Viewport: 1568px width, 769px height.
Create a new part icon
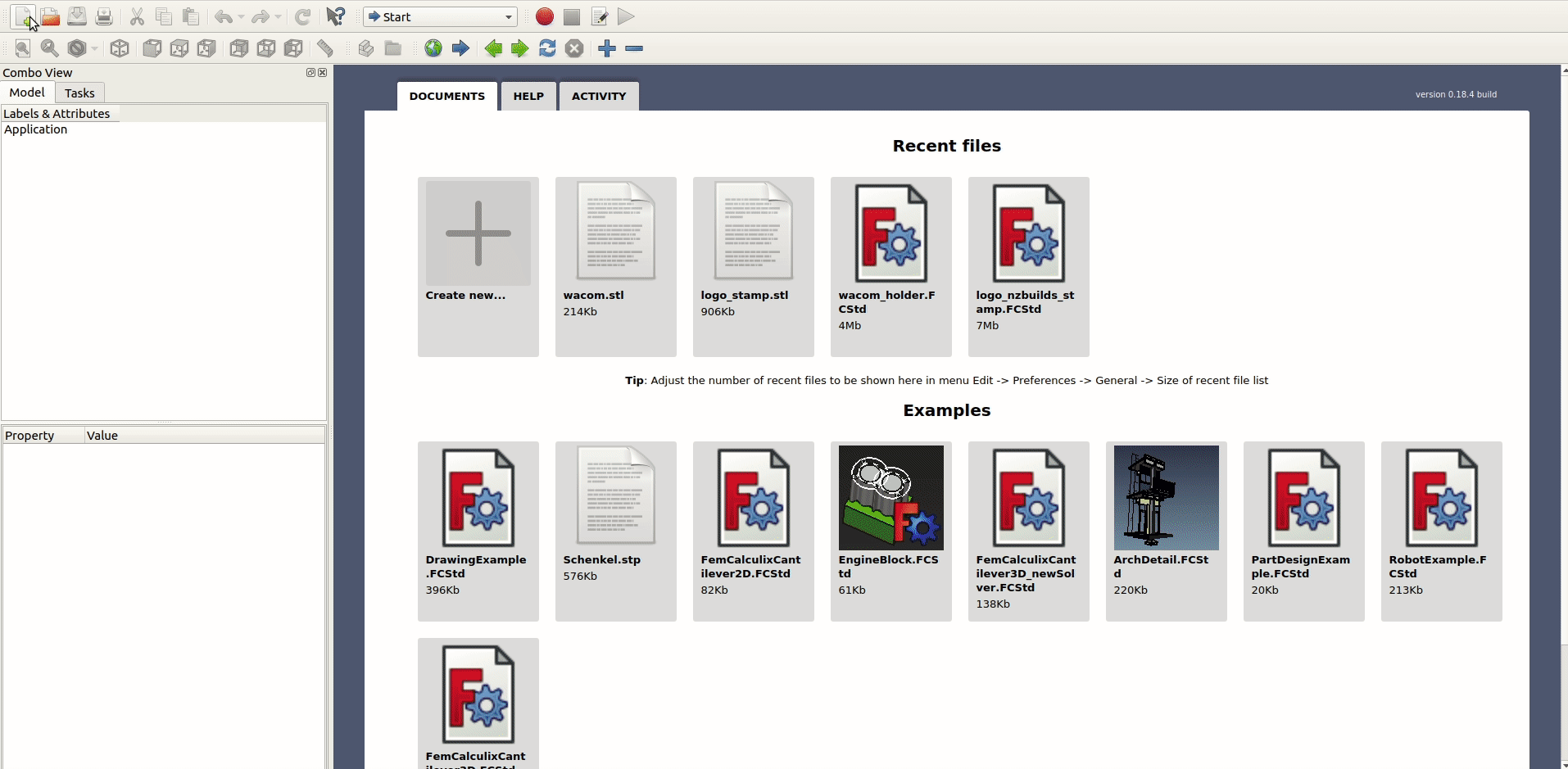click(x=366, y=48)
